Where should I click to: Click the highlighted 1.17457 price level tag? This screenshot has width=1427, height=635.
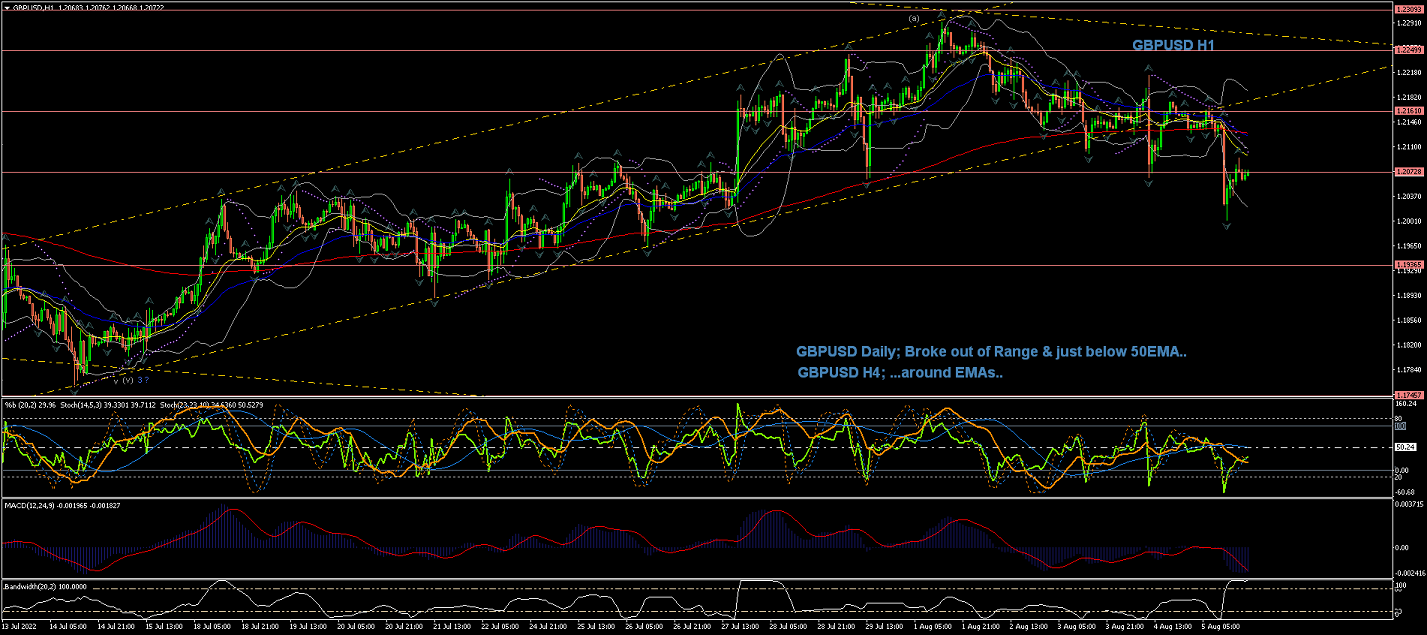click(x=1408, y=395)
